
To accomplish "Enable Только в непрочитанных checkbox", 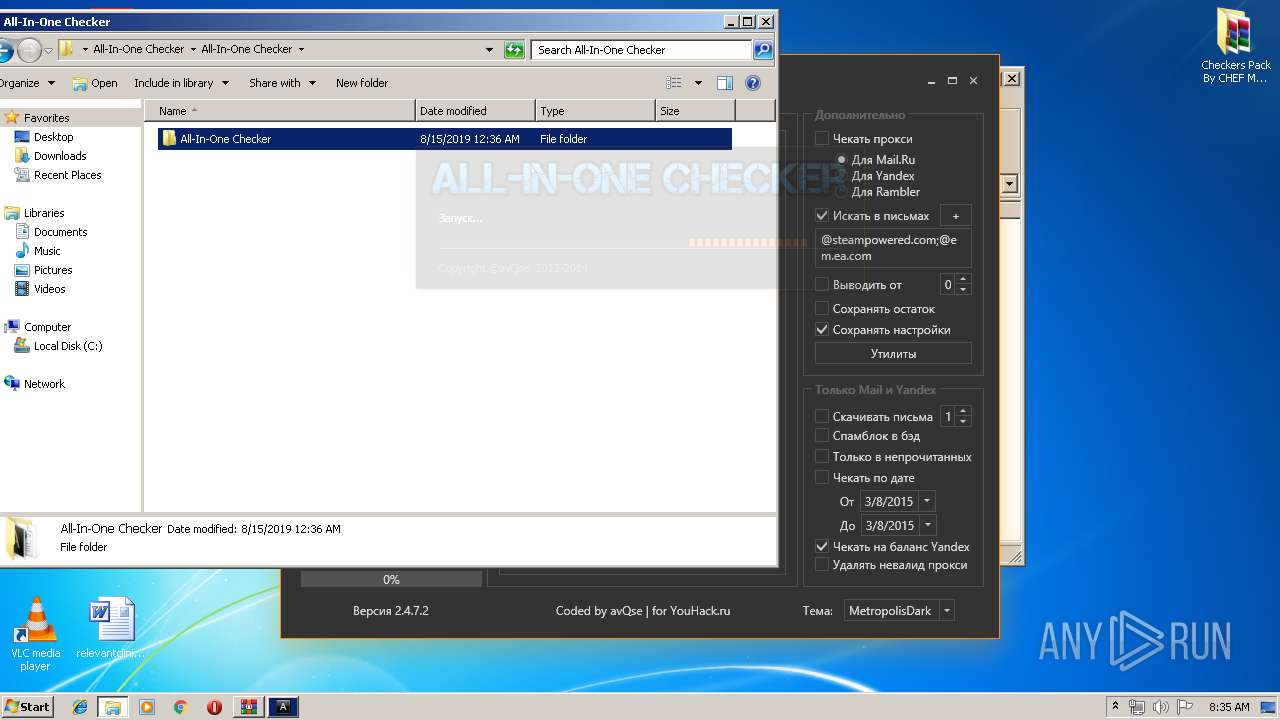I will (822, 456).
